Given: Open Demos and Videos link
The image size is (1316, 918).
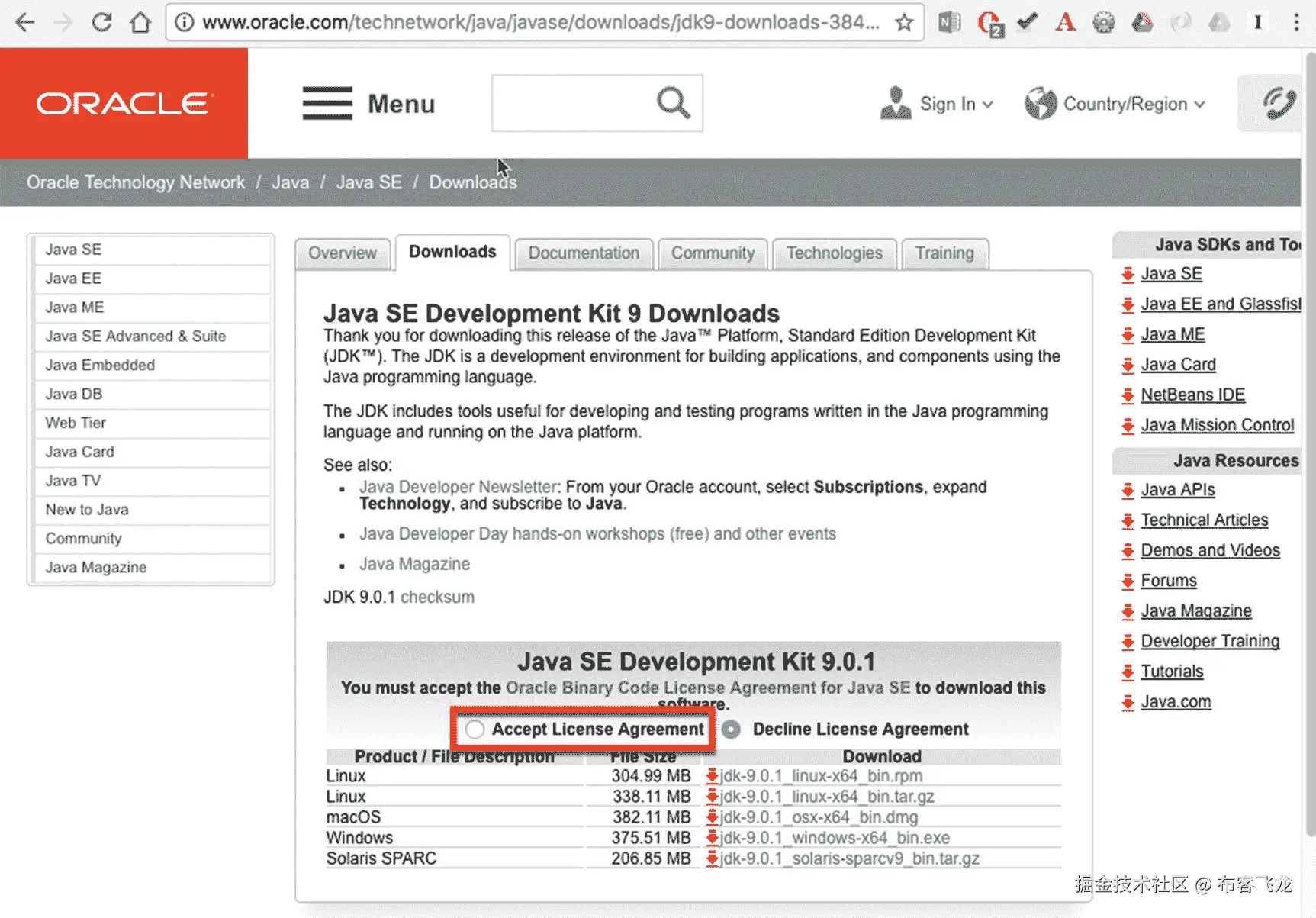Looking at the screenshot, I should [x=1210, y=550].
